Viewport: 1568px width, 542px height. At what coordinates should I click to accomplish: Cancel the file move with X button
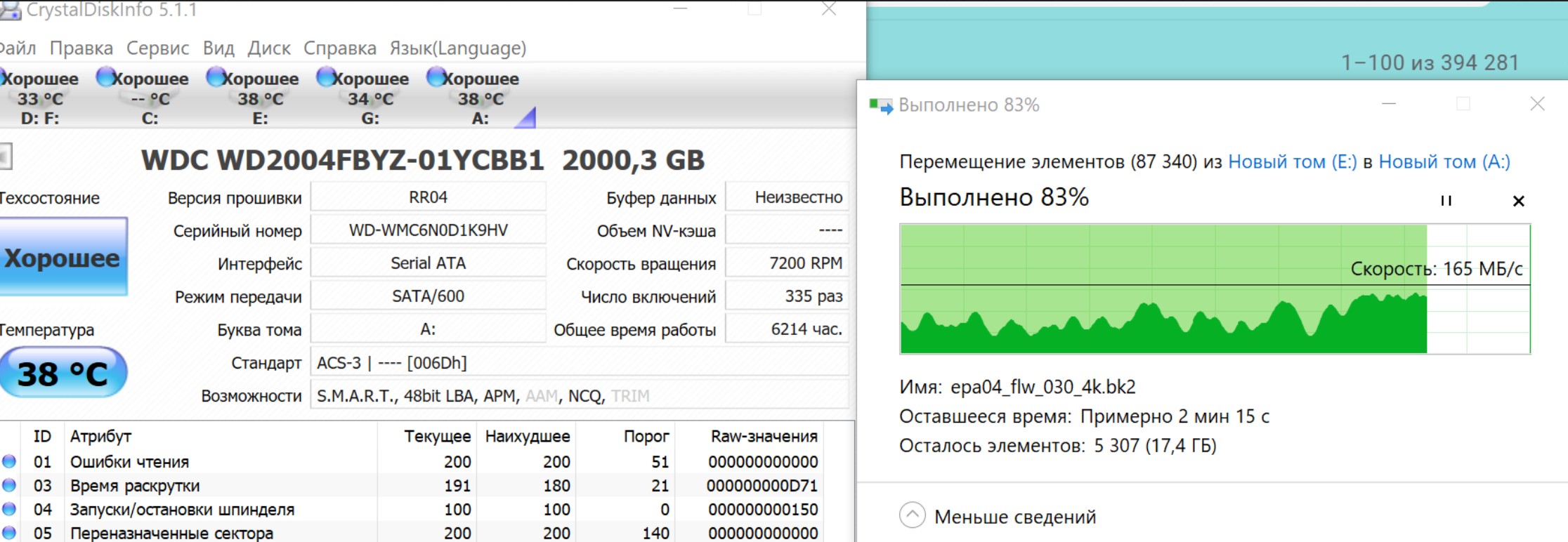[1518, 201]
